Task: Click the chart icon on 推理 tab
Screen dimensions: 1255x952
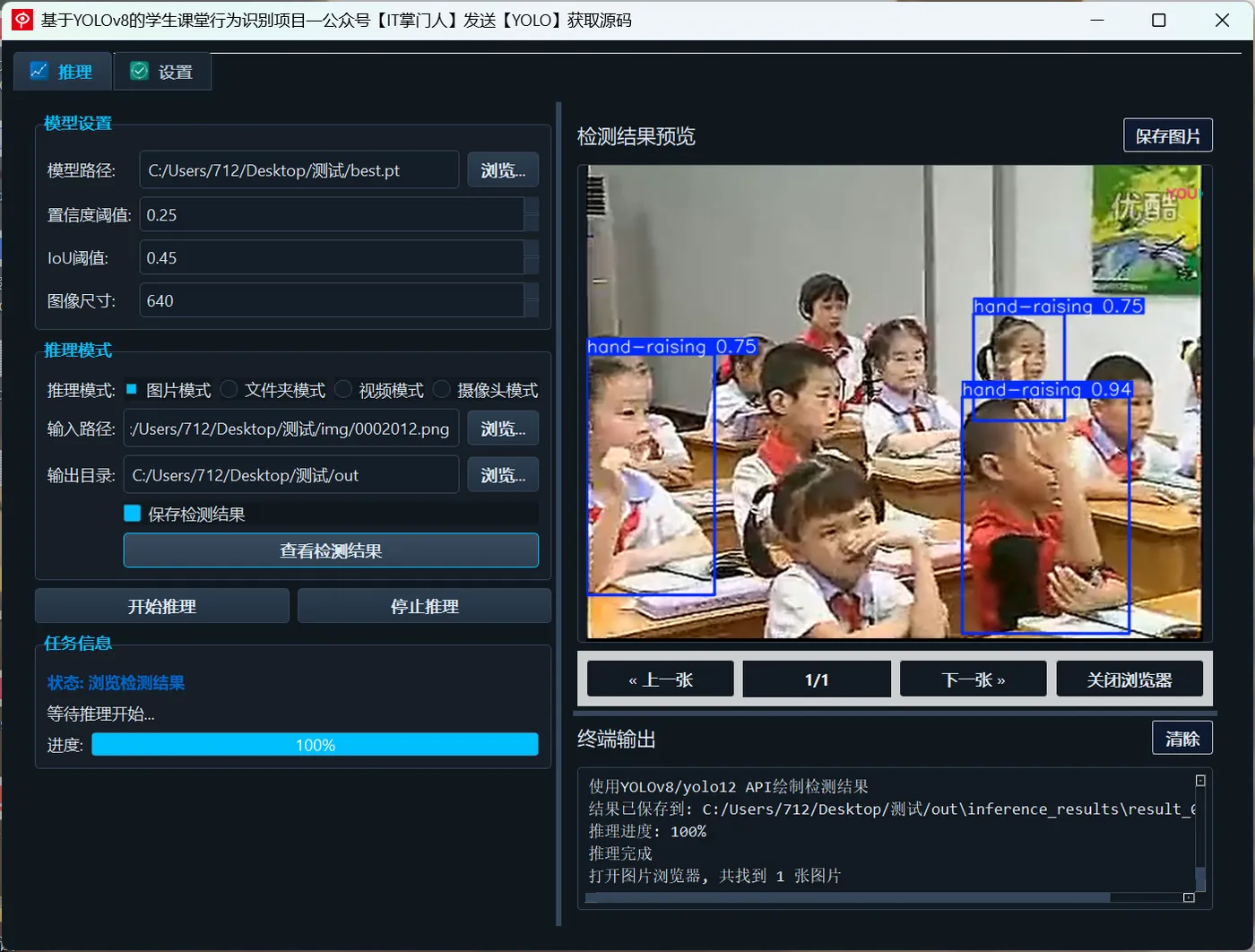Action: click(x=39, y=71)
